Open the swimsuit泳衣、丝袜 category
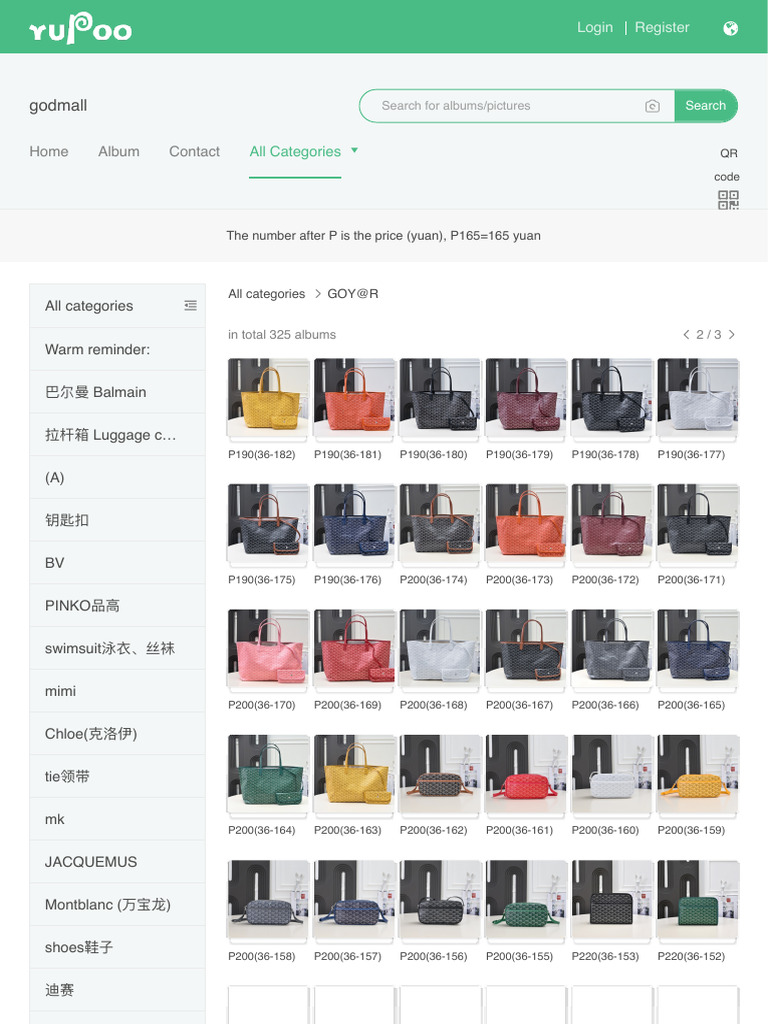Image resolution: width=768 pixels, height=1024 pixels. [x=118, y=648]
